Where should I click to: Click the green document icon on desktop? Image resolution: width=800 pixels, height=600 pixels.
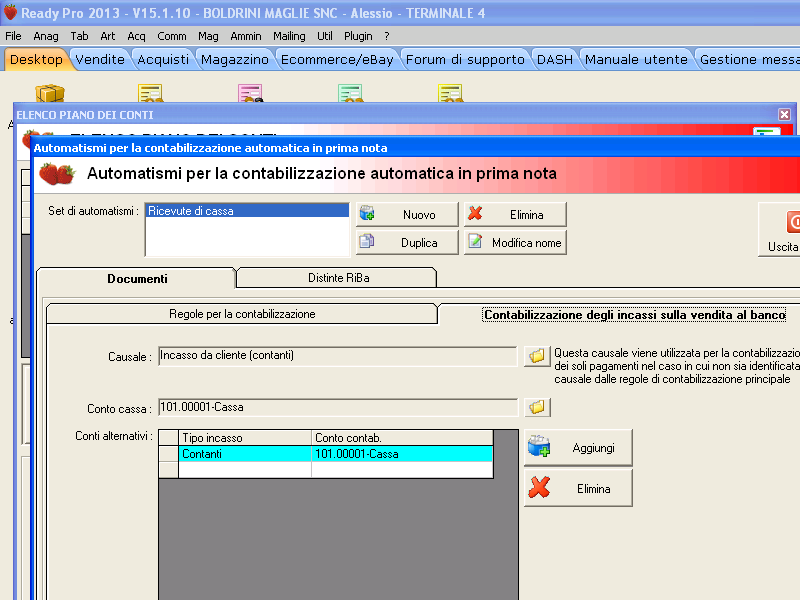(350, 93)
